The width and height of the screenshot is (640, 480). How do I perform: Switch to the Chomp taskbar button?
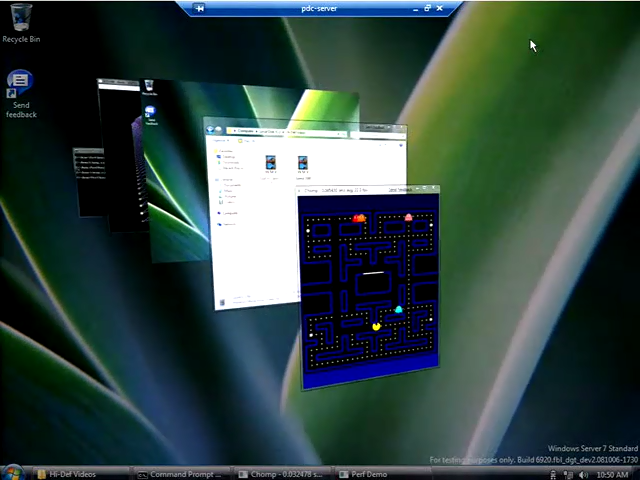click(283, 474)
